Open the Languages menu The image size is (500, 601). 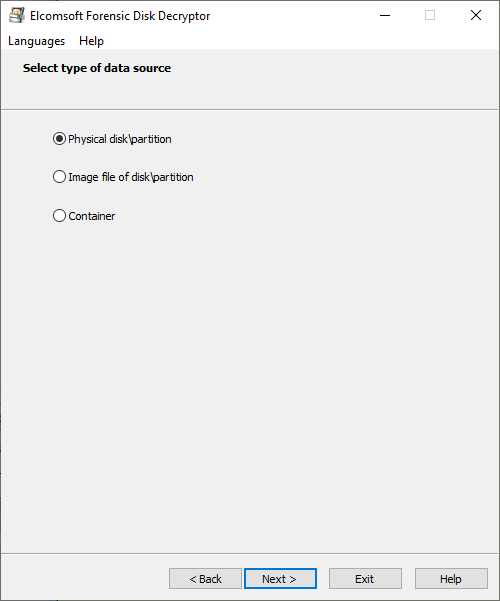[36, 41]
